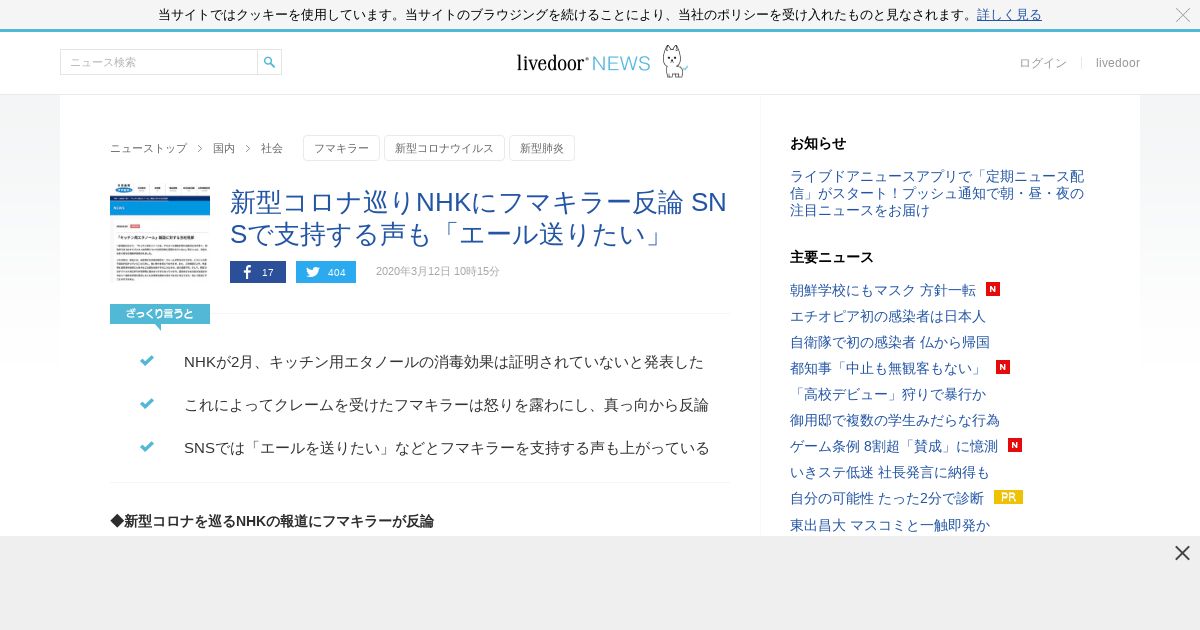Viewport: 1200px width, 630px height.
Task: Open the article thumbnail image
Action: point(160,233)
